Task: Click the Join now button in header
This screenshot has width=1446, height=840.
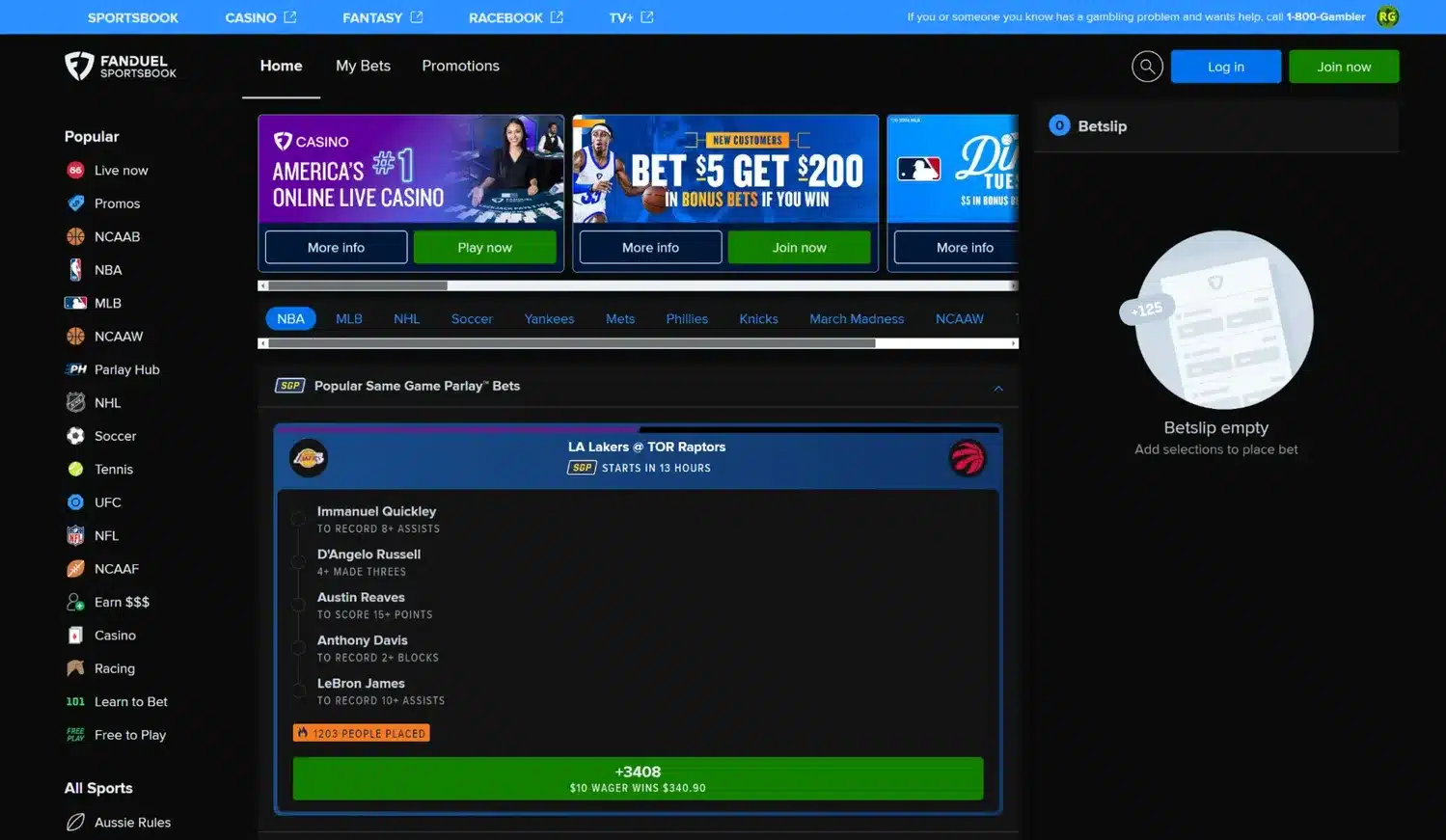Action: point(1344,67)
